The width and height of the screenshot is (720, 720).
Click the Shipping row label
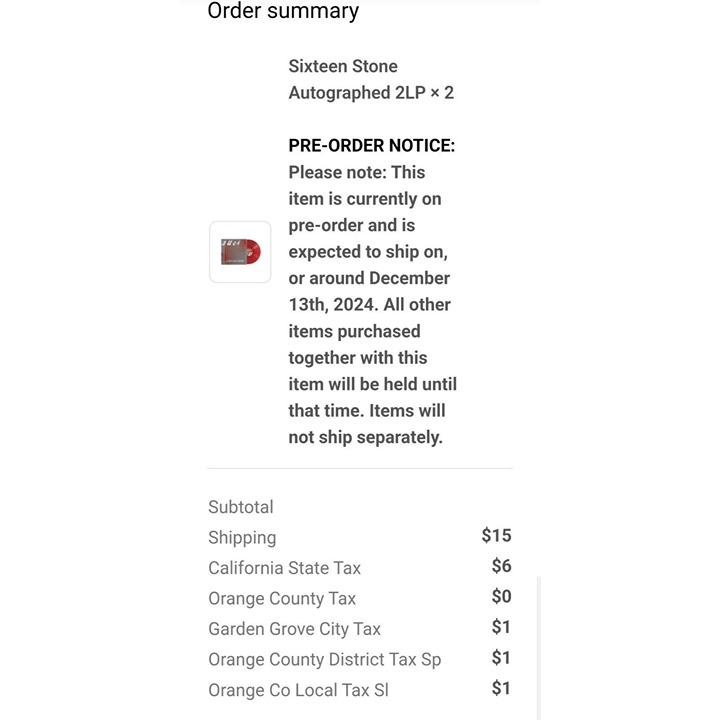pos(242,538)
